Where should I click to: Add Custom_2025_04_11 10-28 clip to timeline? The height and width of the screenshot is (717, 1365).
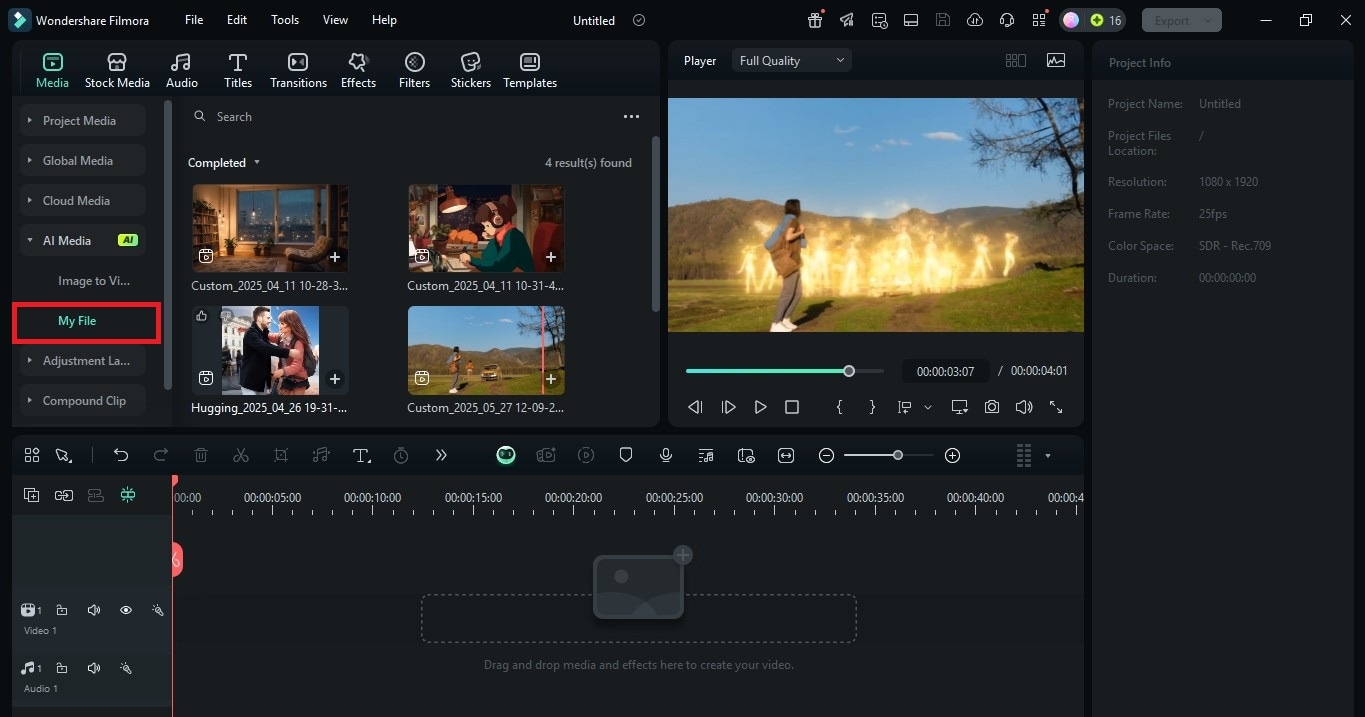pos(335,257)
